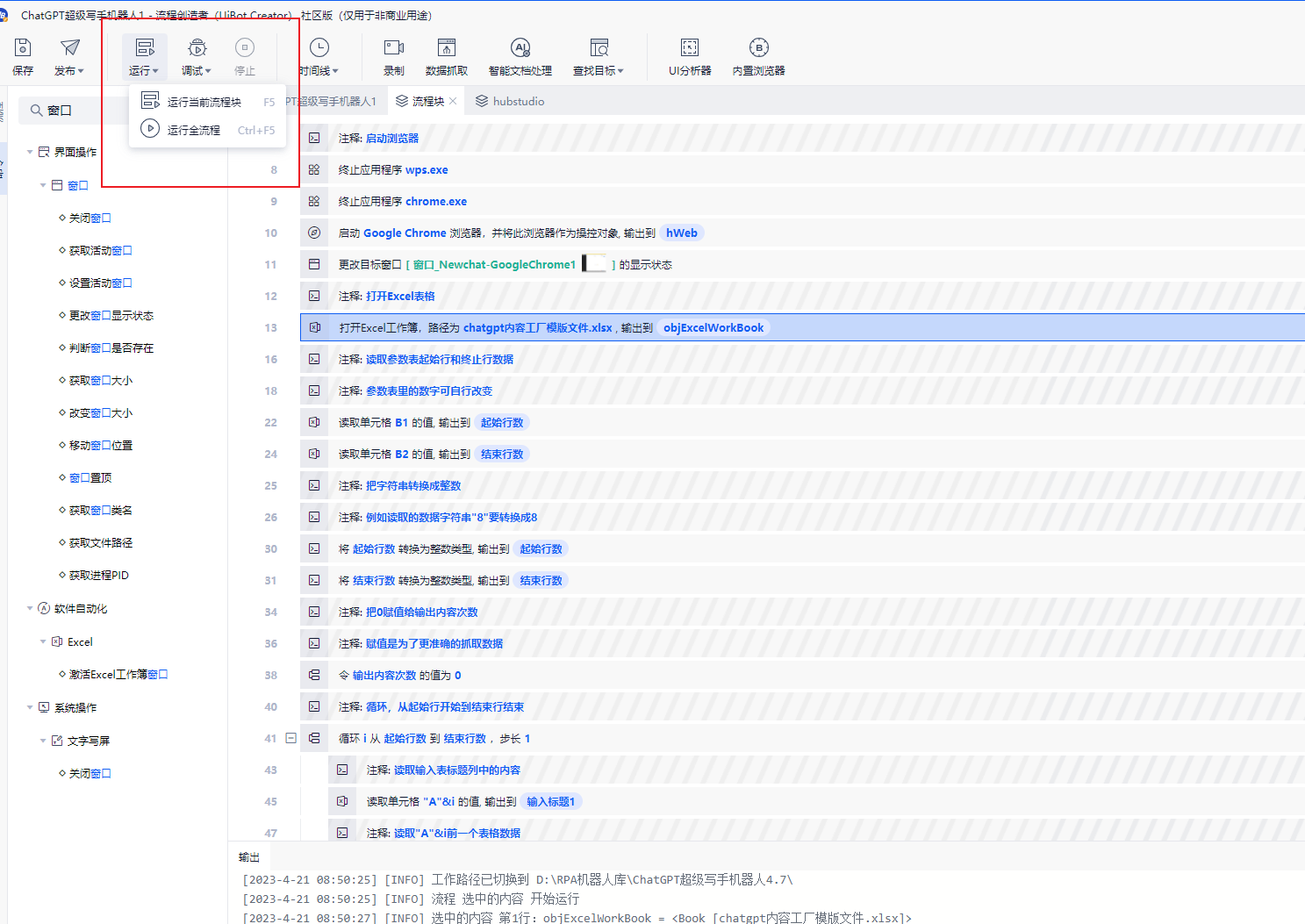
Task: Collapse the Excel tree group
Action: pyautogui.click(x=43, y=642)
